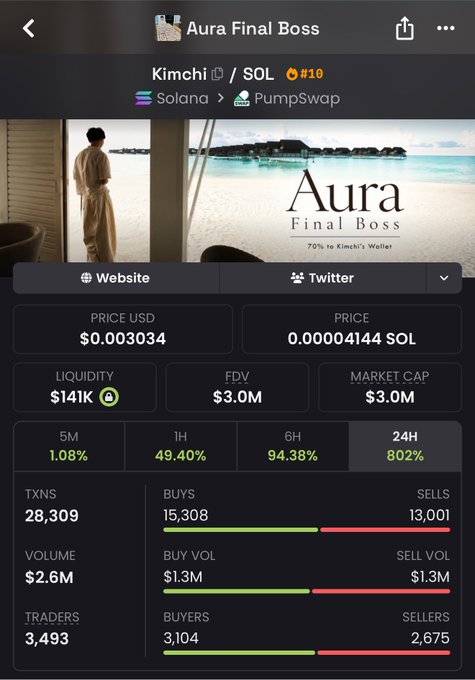The height and width of the screenshot is (680, 475).
Task: Tap the TRADERS label
Action: [52, 617]
